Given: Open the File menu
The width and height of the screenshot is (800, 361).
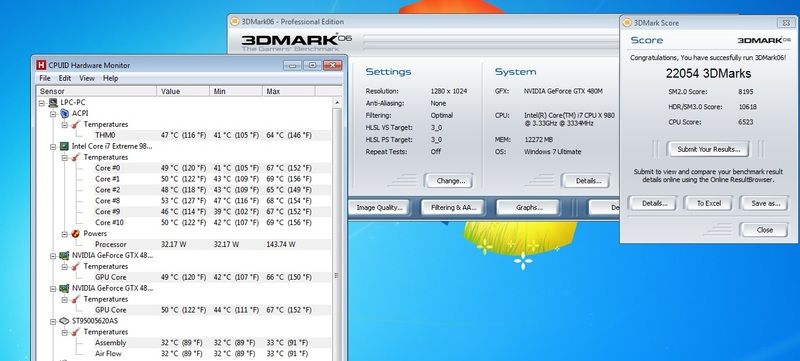Looking at the screenshot, I should tap(45, 78).
